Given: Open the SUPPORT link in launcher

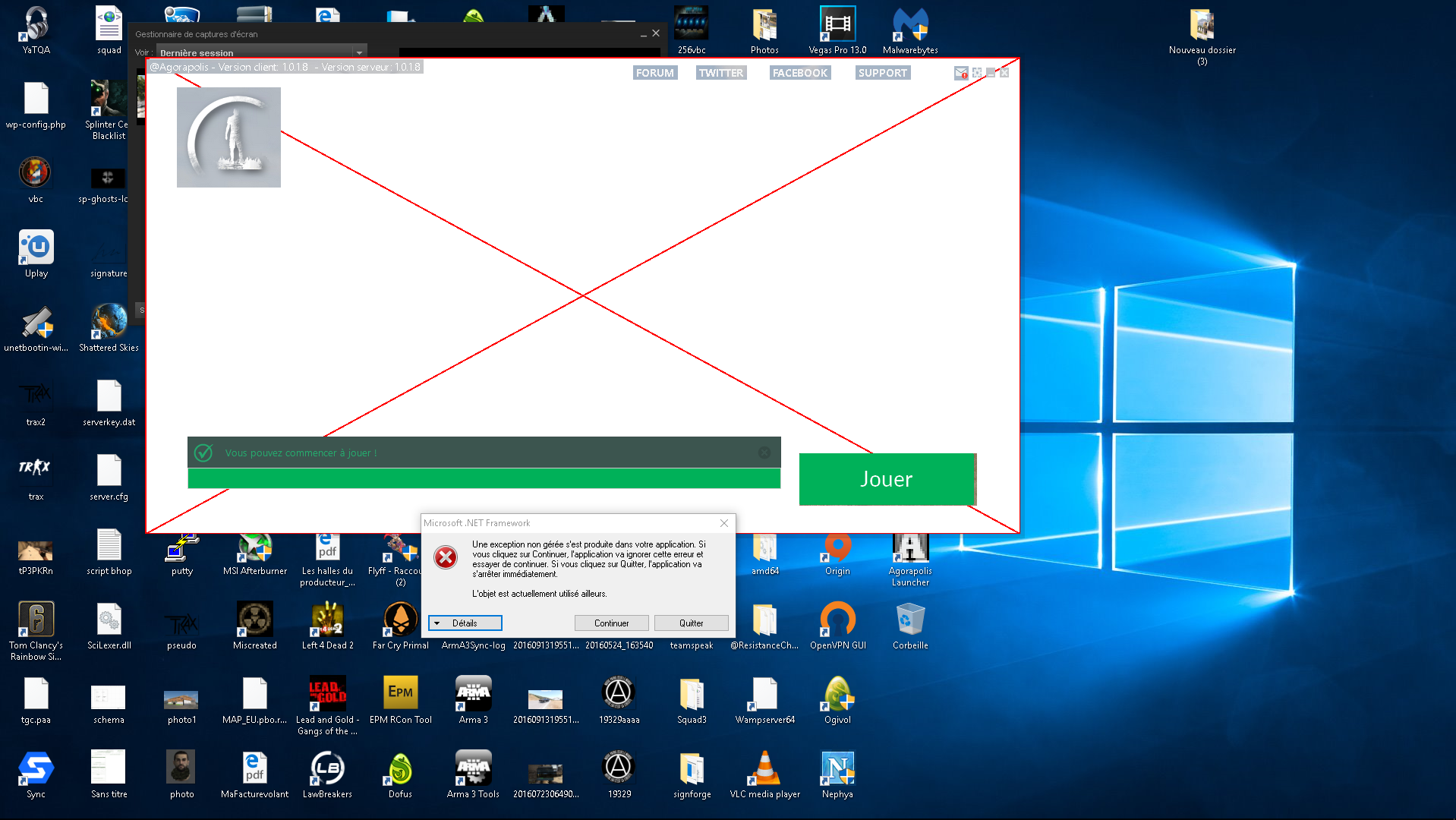Looking at the screenshot, I should click(x=882, y=73).
